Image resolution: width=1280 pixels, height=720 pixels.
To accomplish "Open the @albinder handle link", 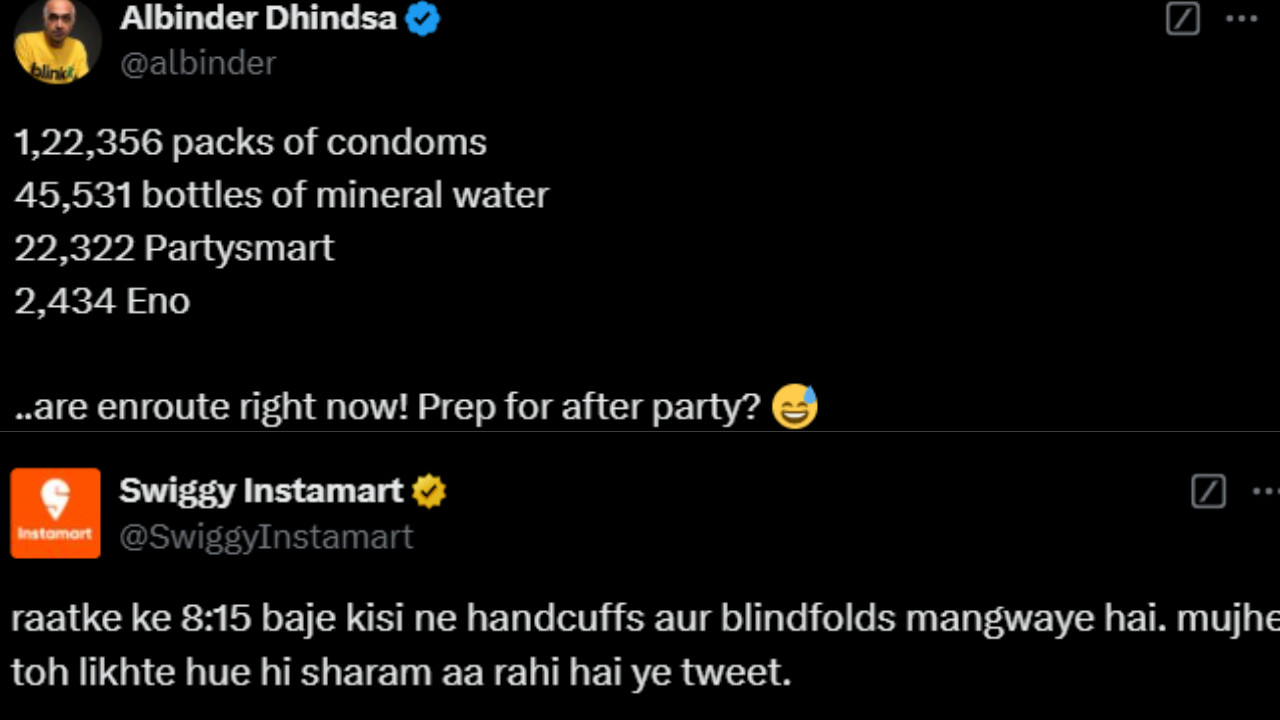I will pyautogui.click(x=198, y=63).
